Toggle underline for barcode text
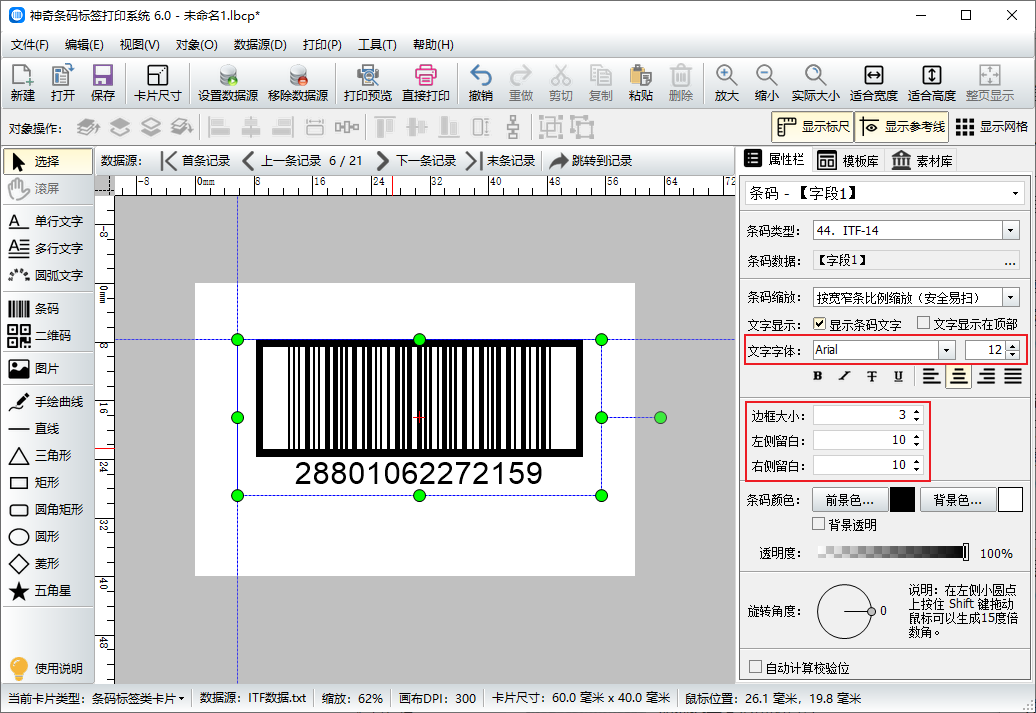The height and width of the screenshot is (713, 1036). (898, 376)
